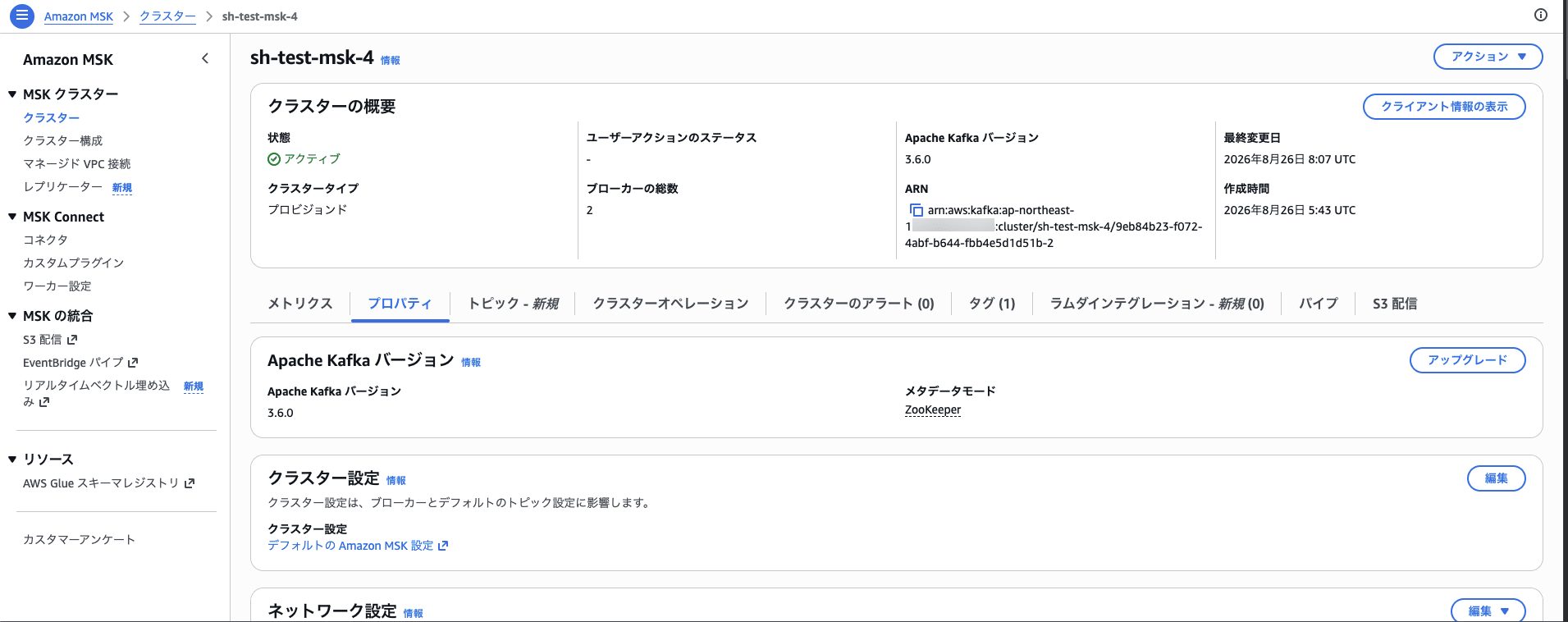This screenshot has width=1568, height=622.
Task: Open カスタマーアンケート in the sidebar
Action: (79, 540)
